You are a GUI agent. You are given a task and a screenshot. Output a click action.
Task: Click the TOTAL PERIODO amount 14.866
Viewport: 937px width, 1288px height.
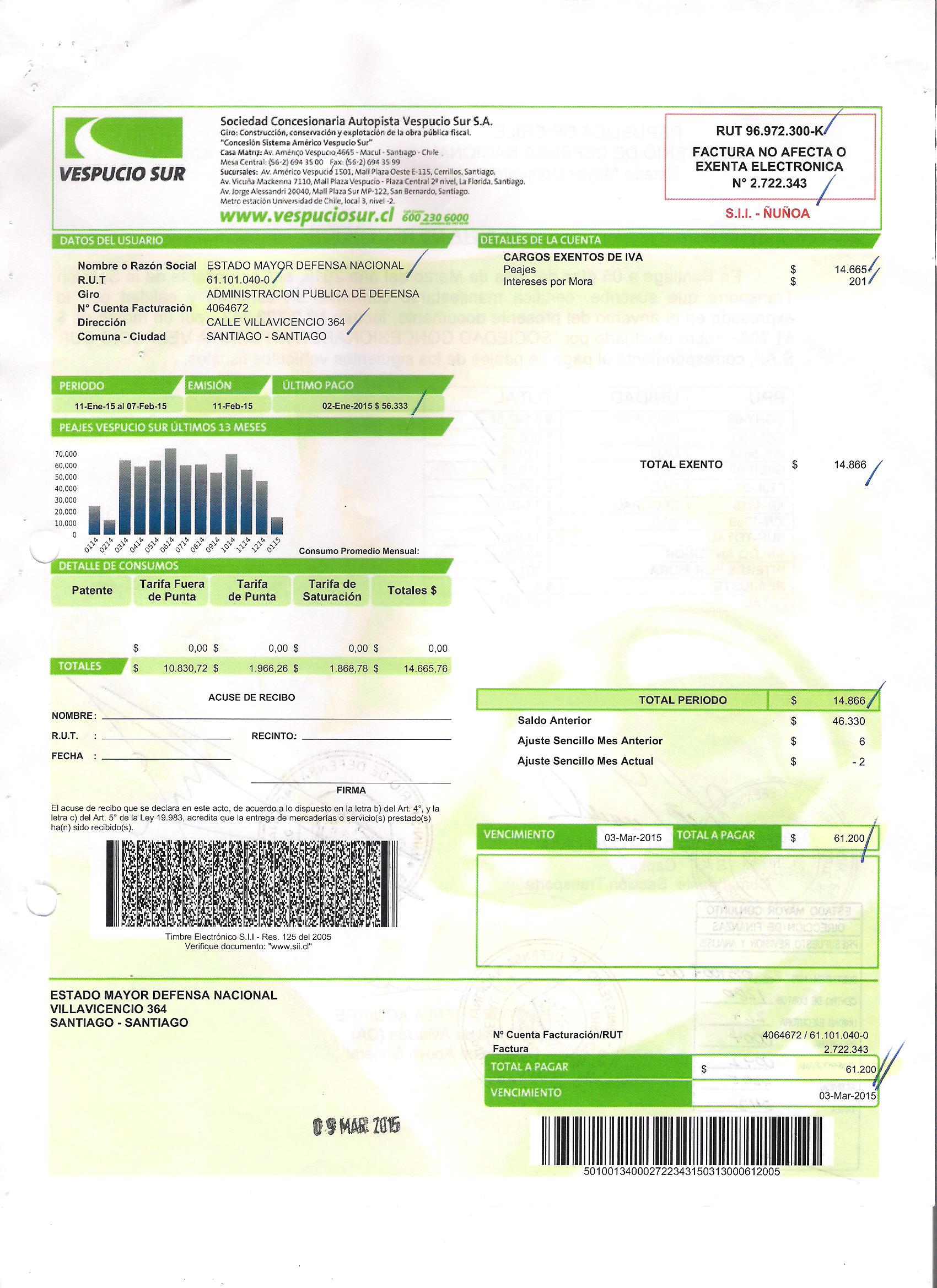pos(849,701)
